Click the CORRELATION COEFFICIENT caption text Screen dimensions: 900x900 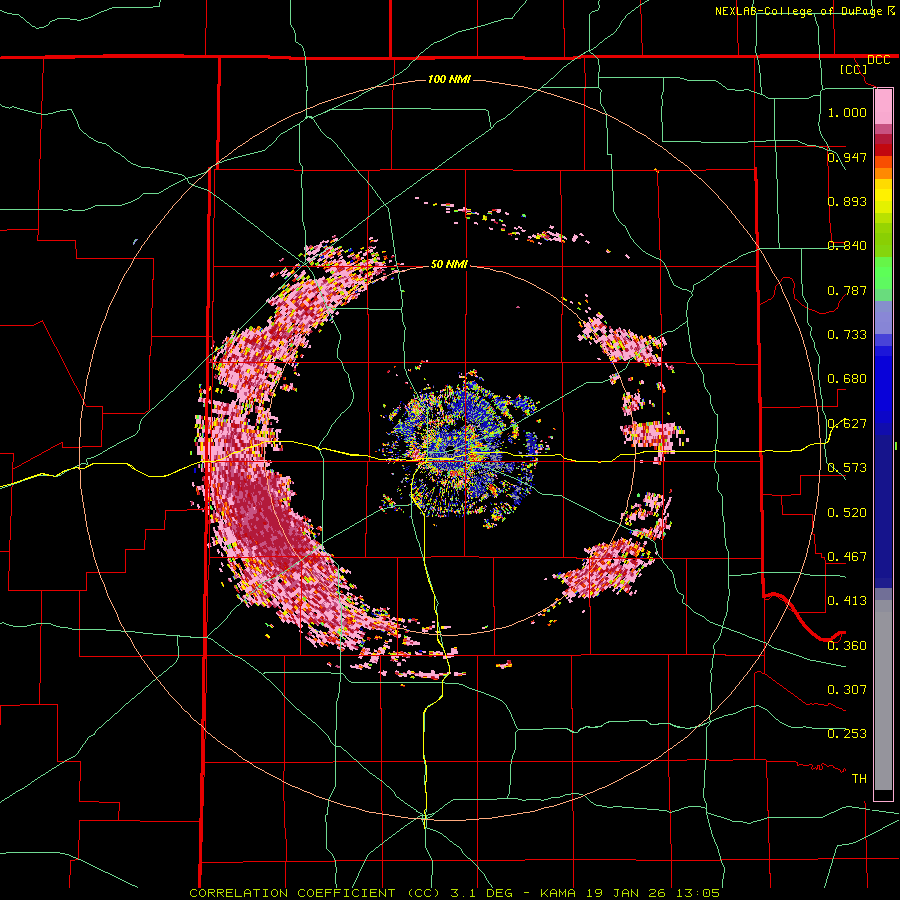click(315, 893)
